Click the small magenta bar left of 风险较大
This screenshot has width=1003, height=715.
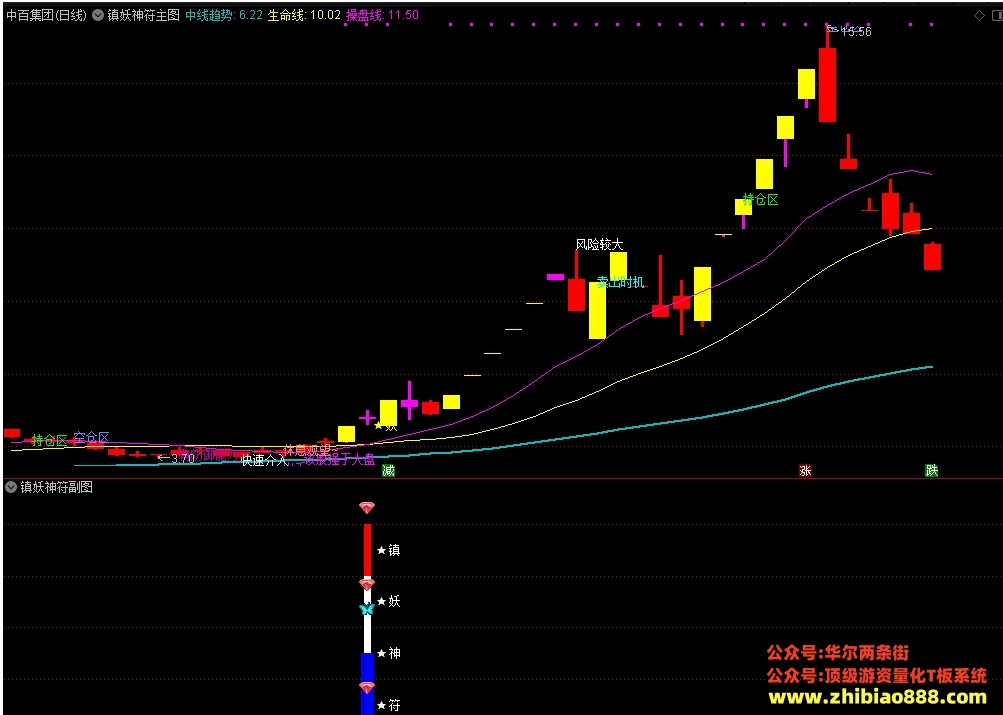(555, 277)
